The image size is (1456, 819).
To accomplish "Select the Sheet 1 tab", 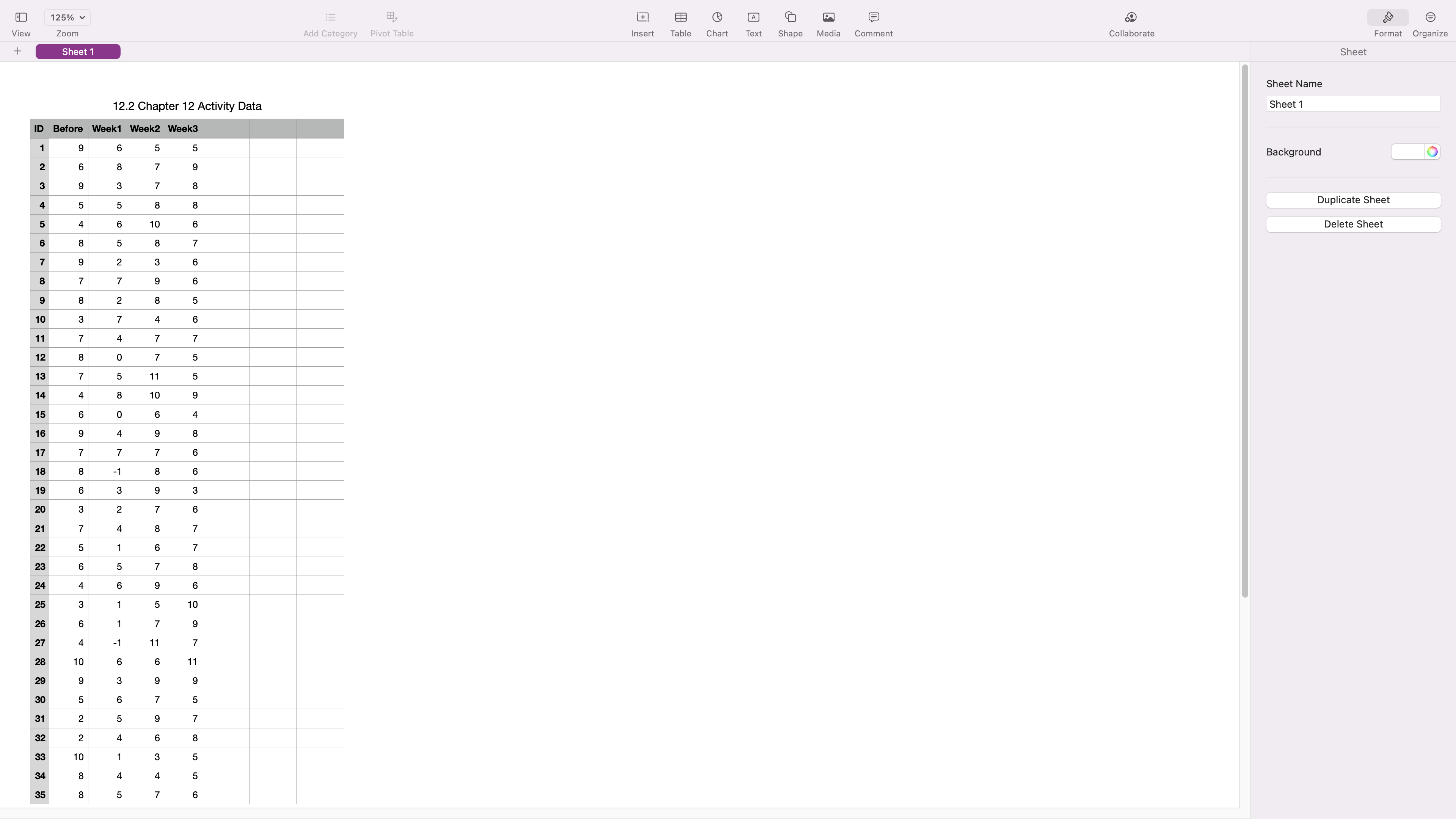I will click(x=77, y=52).
